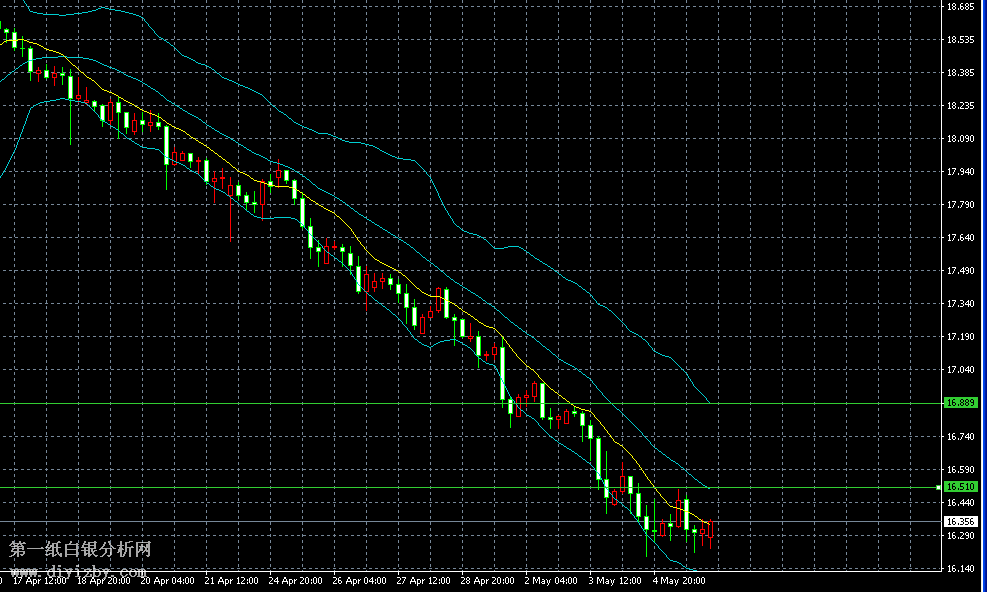Click the 17.490 price axis label
Viewport: 987px width, 592px height.
[960, 271]
